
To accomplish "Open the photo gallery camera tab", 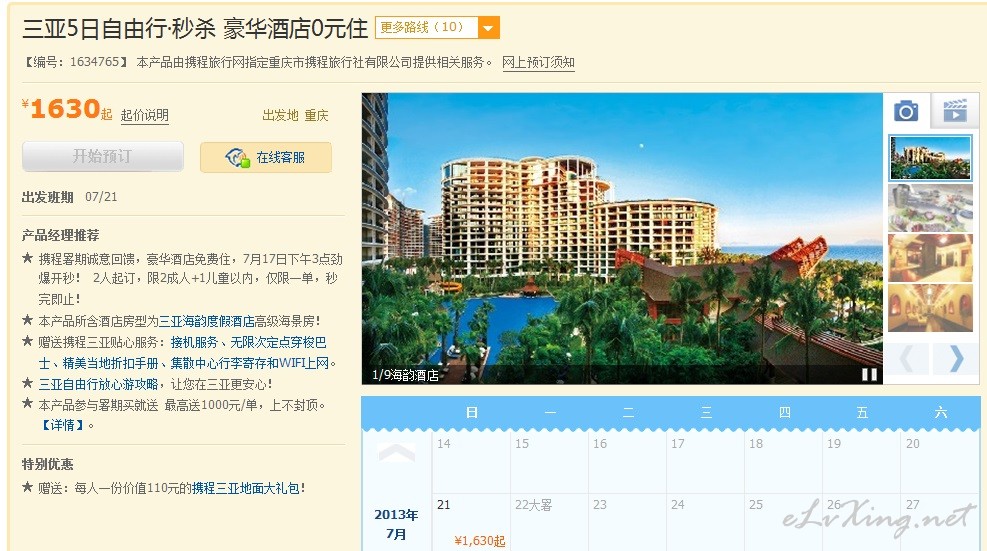I will click(906, 111).
